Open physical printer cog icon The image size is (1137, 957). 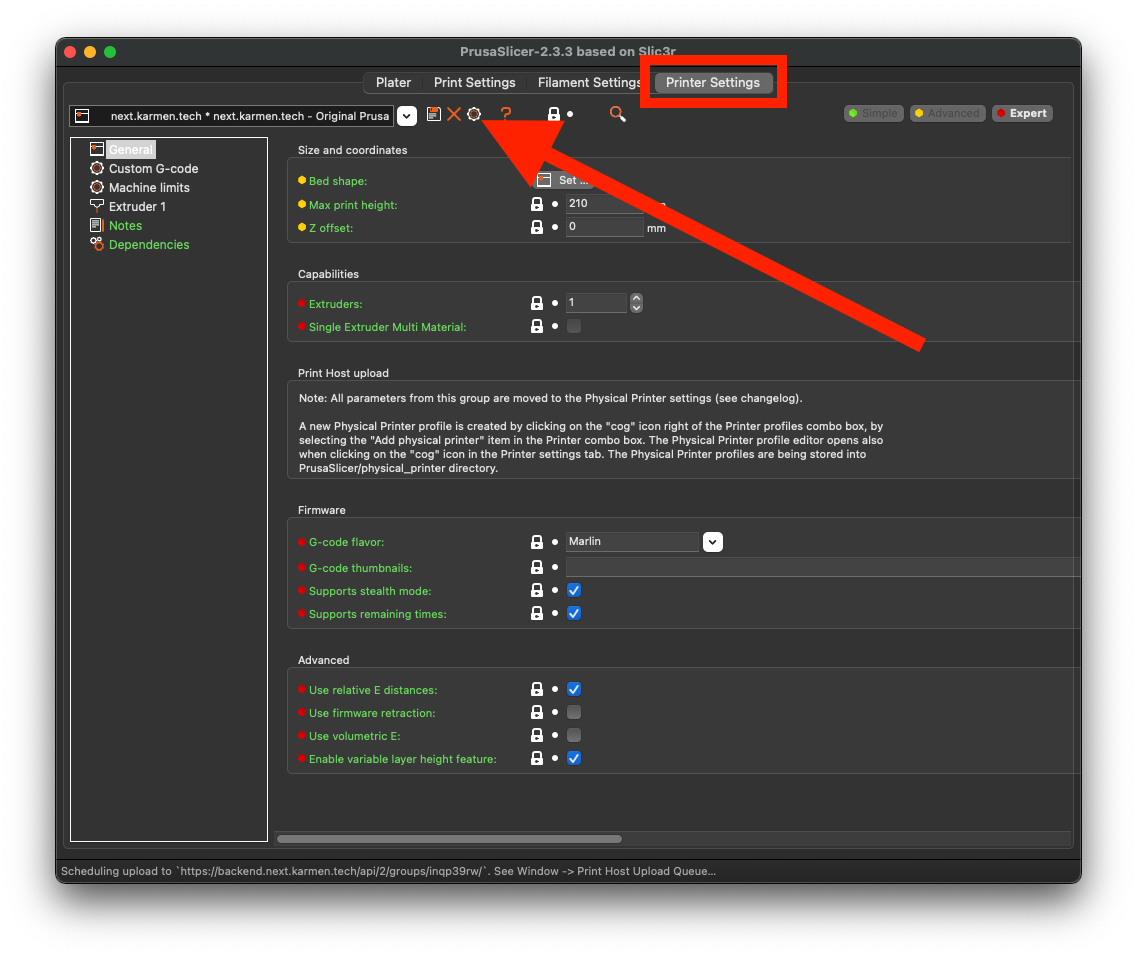point(474,114)
